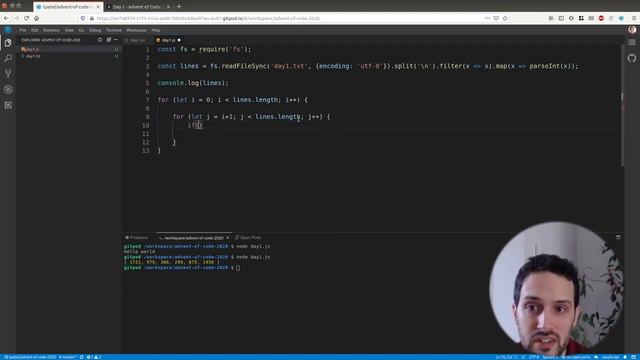Open the Edit menu
Image resolution: width=640 pixels, height=360 pixels.
pos(35,30)
